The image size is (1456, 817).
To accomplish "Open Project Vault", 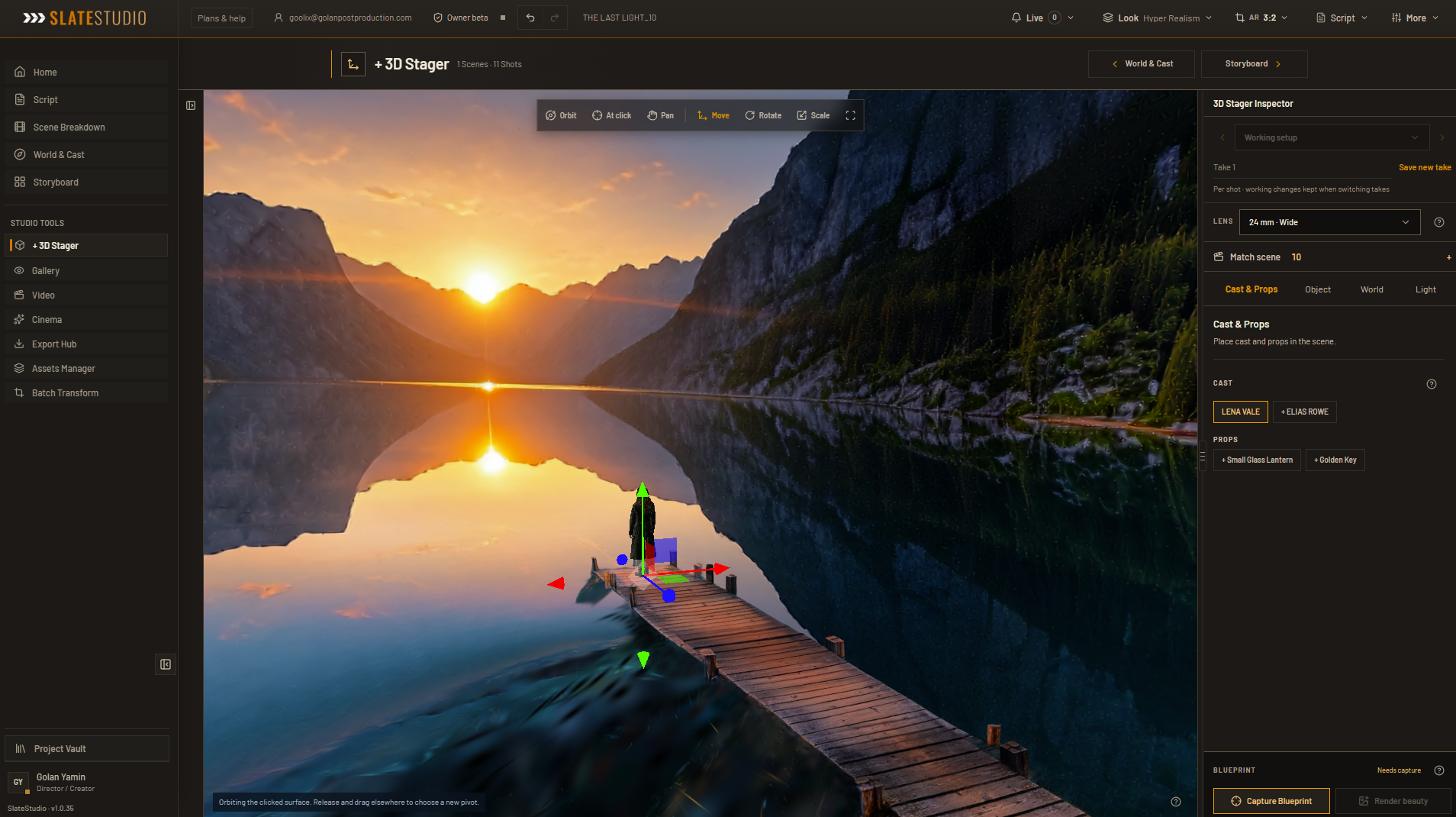I will [87, 749].
